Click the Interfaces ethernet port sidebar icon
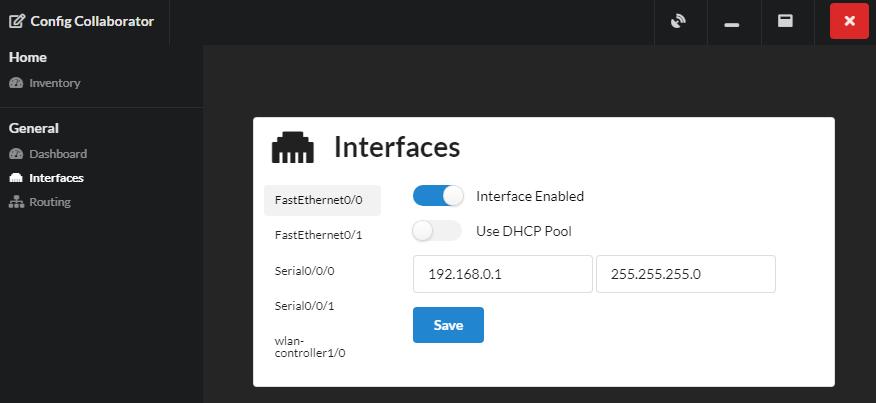 click(16, 178)
